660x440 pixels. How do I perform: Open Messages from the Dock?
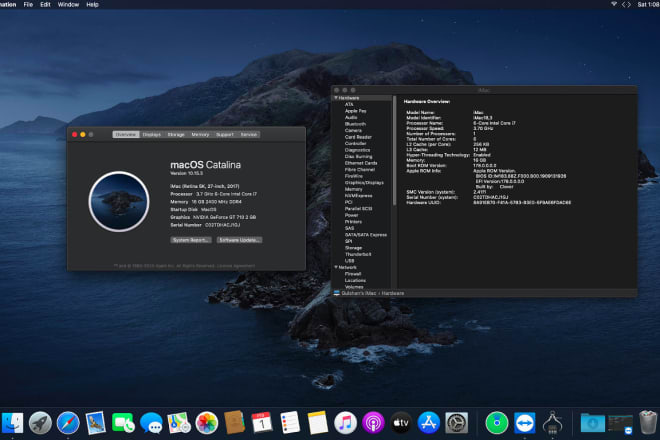click(151, 423)
